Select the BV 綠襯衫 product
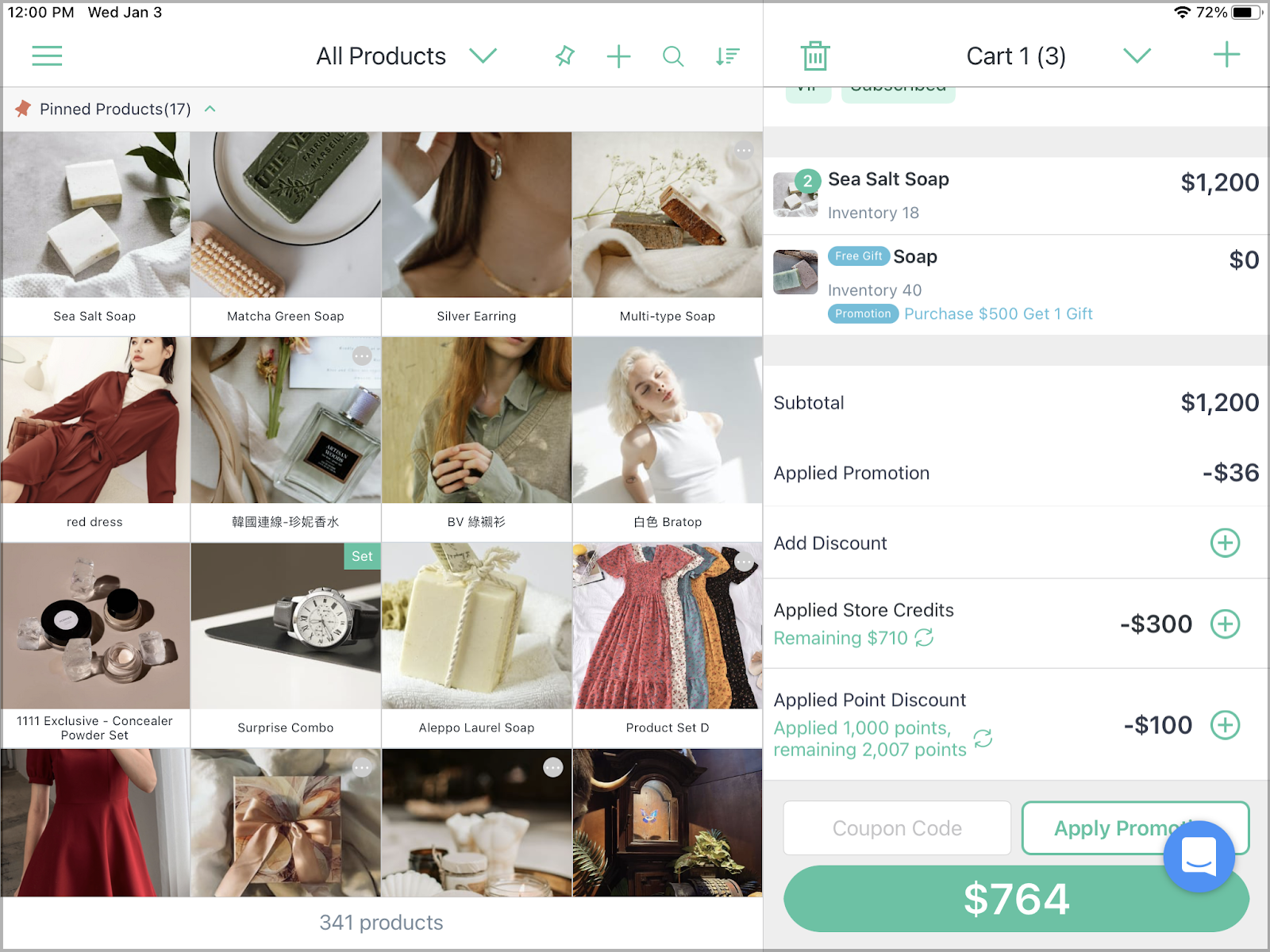1270x952 pixels. (476, 440)
